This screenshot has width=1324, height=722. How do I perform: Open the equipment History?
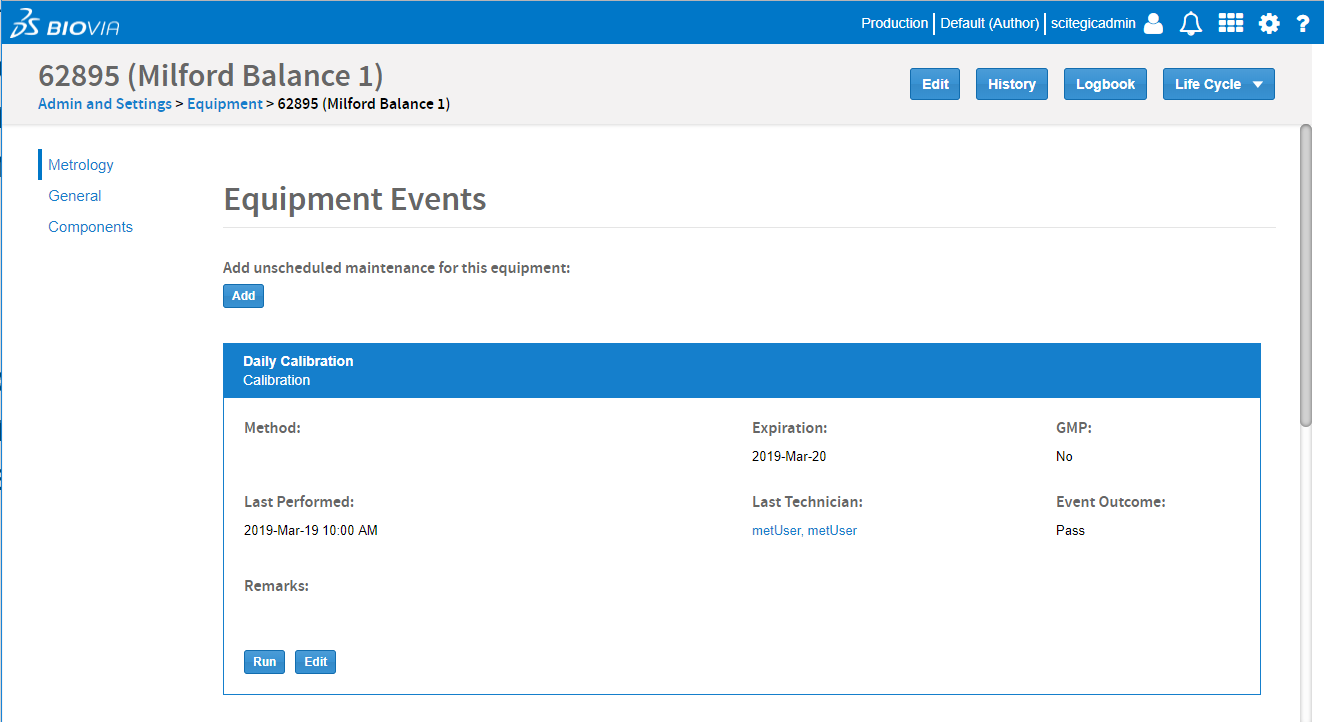1011,84
